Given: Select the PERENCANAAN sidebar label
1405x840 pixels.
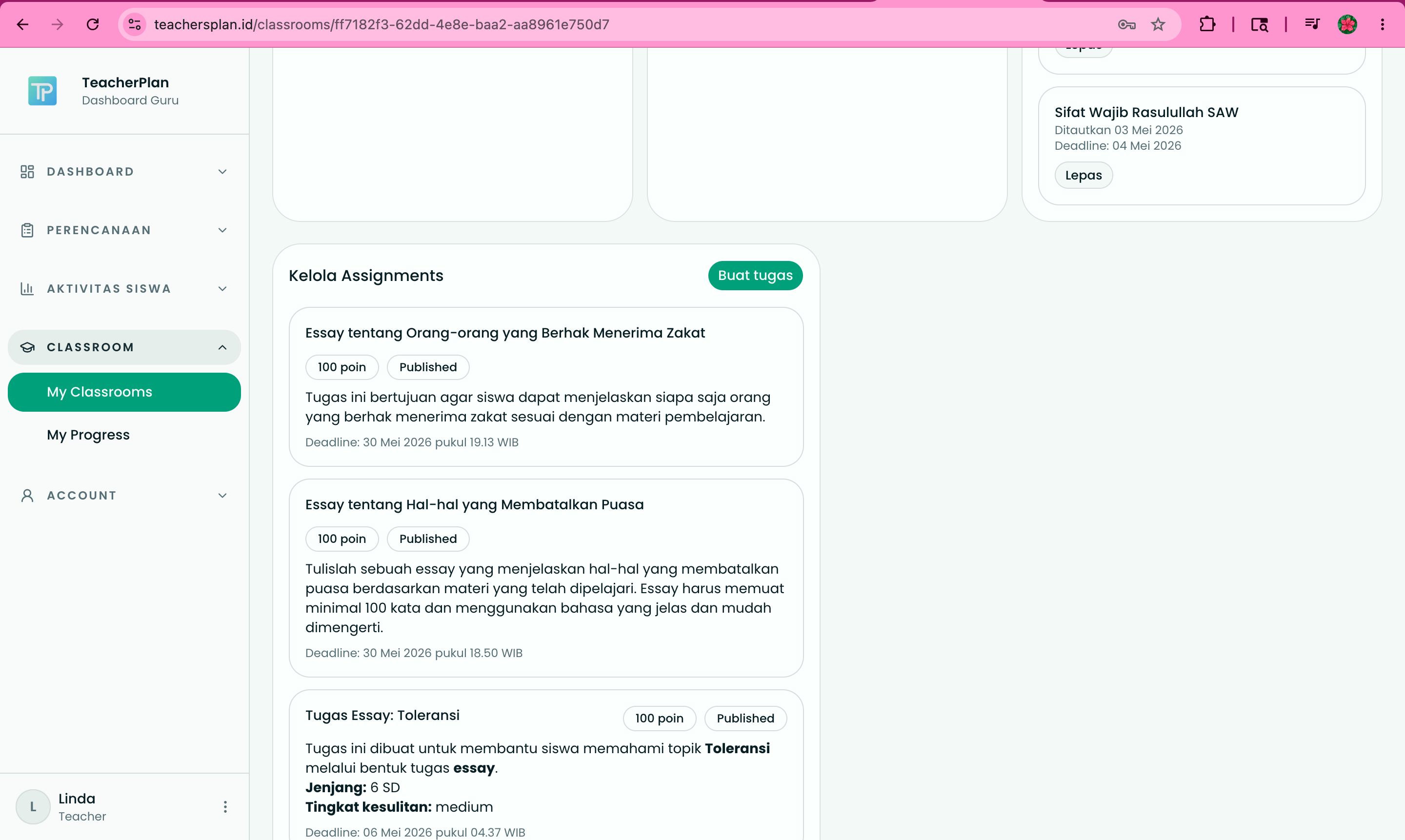Looking at the screenshot, I should pyautogui.click(x=99, y=230).
